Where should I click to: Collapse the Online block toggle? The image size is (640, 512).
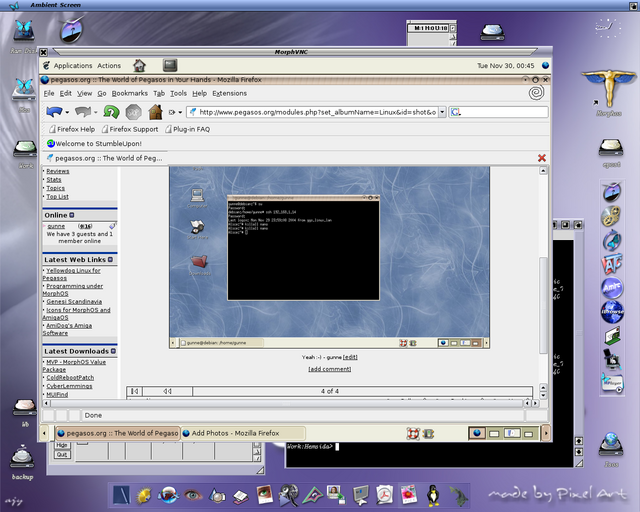(x=72, y=215)
